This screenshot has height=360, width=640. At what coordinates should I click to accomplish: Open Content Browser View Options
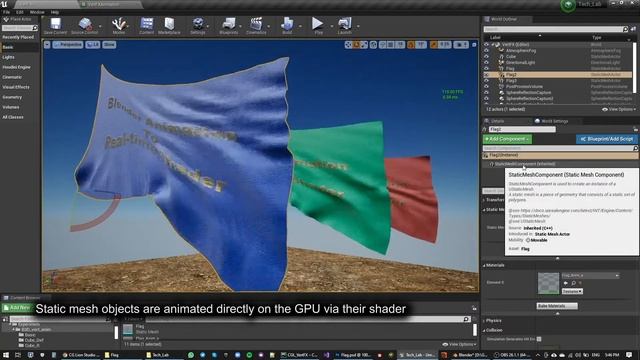tap(460, 344)
